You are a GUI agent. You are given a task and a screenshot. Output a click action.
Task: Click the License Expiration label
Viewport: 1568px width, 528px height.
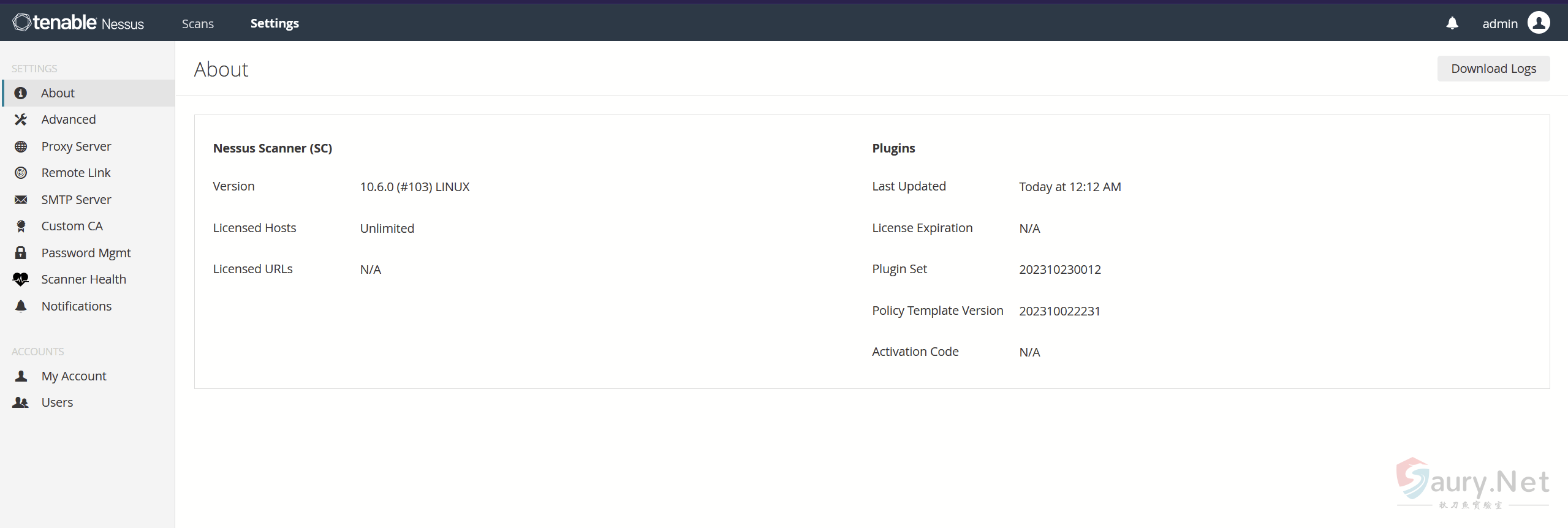[922, 228]
